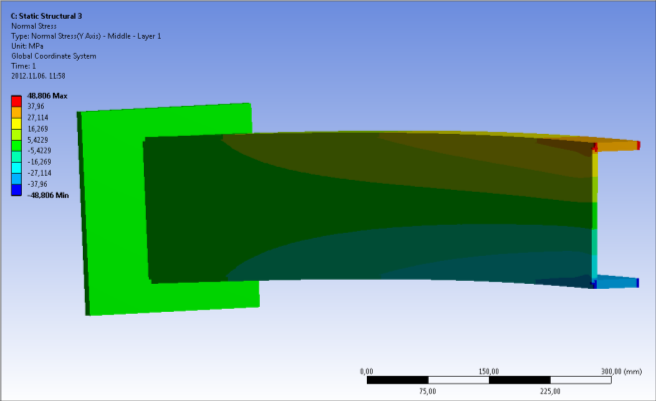Click the blue bottom flange at beam end
Image resolution: width=656 pixels, height=401 pixels.
(x=617, y=282)
